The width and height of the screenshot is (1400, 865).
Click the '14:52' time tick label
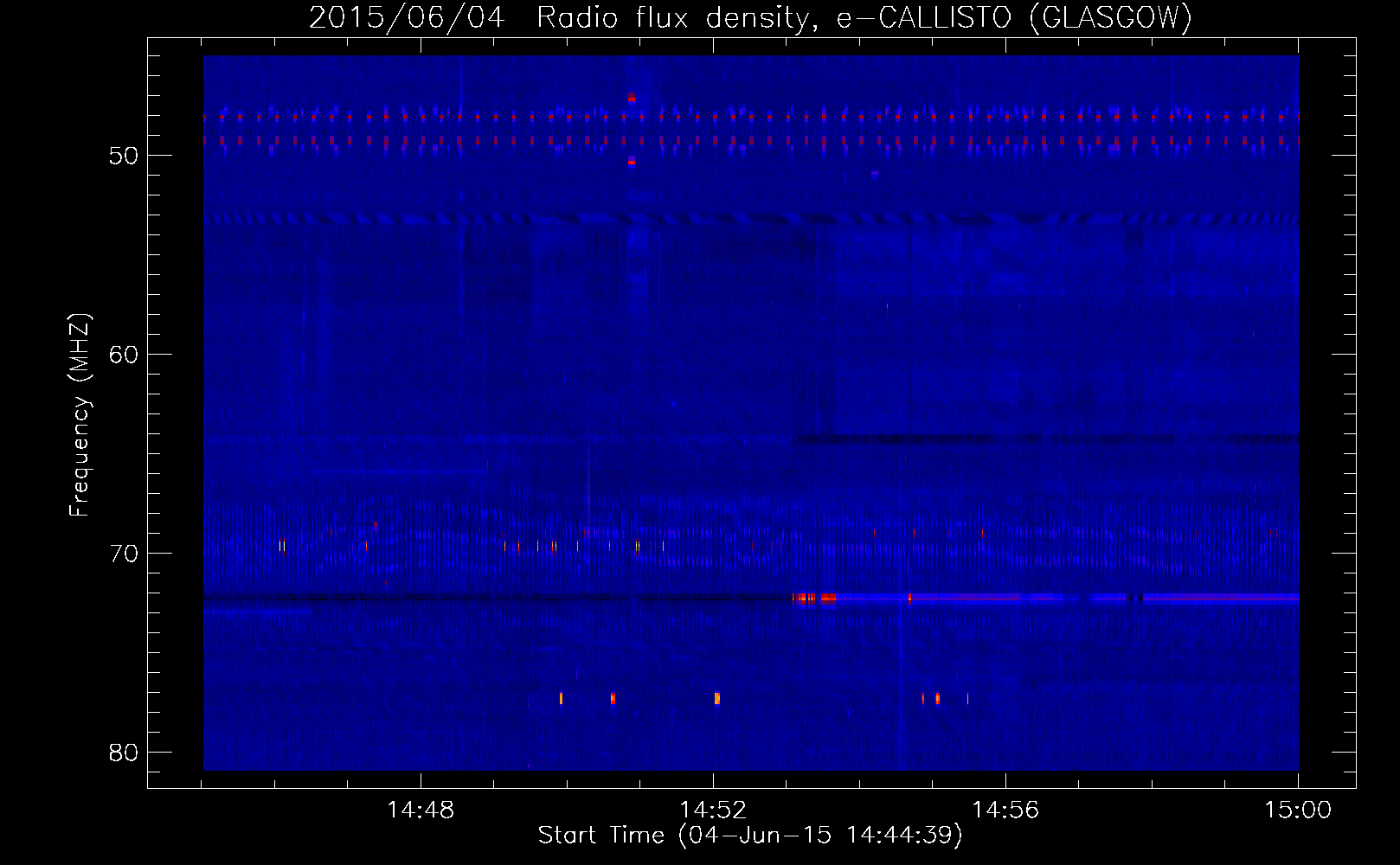pos(713,811)
